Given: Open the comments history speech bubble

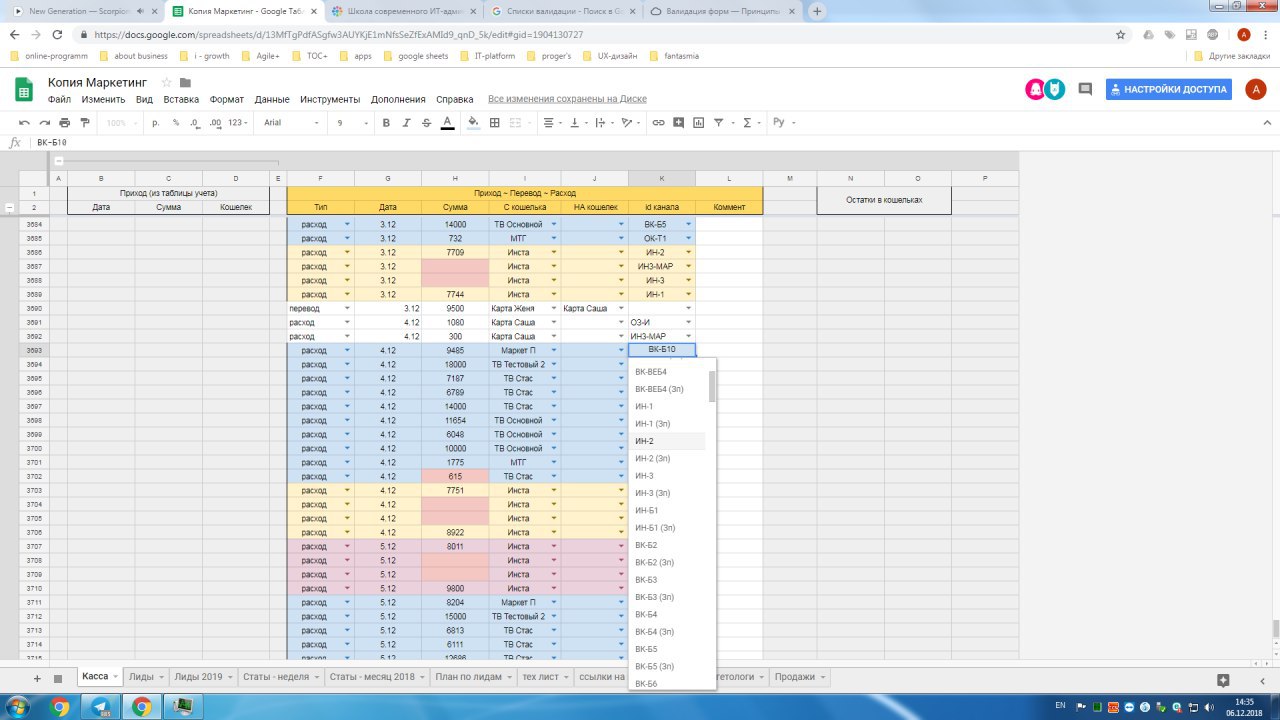Looking at the screenshot, I should point(1085,89).
